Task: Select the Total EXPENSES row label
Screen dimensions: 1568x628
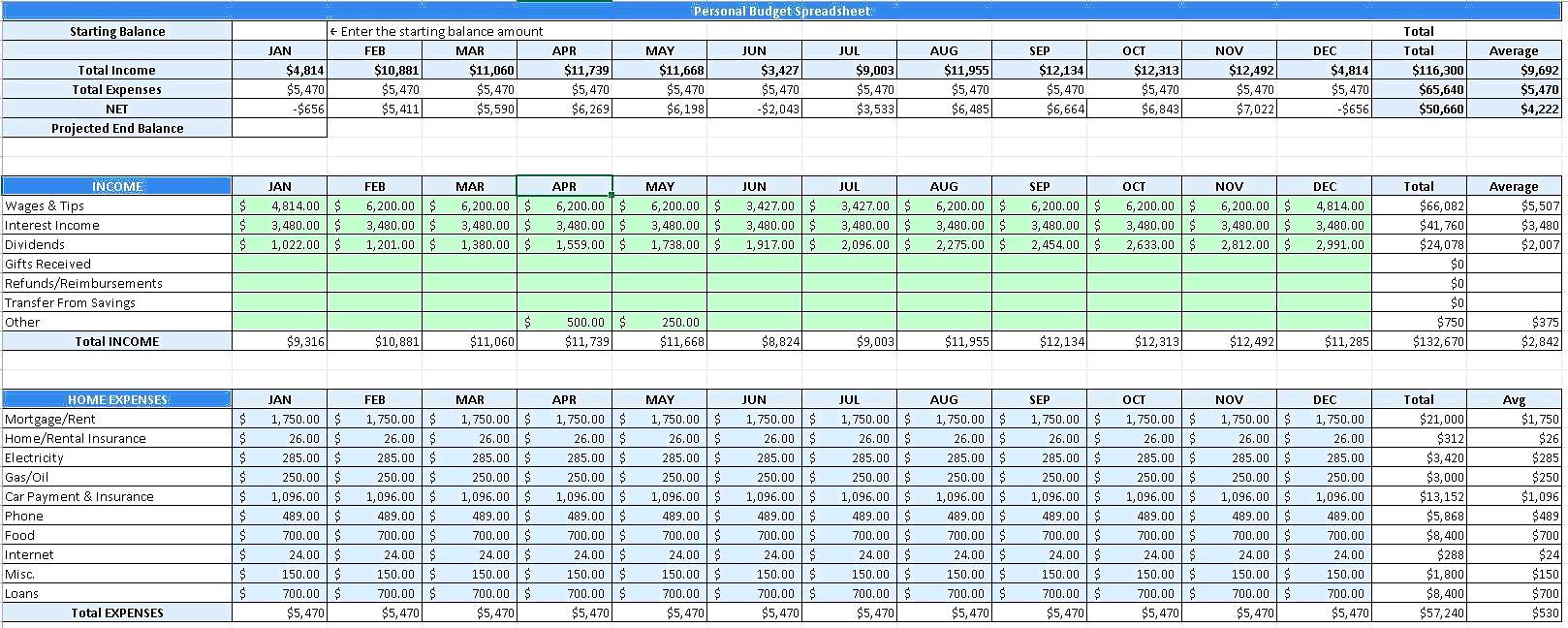Action: (x=116, y=612)
